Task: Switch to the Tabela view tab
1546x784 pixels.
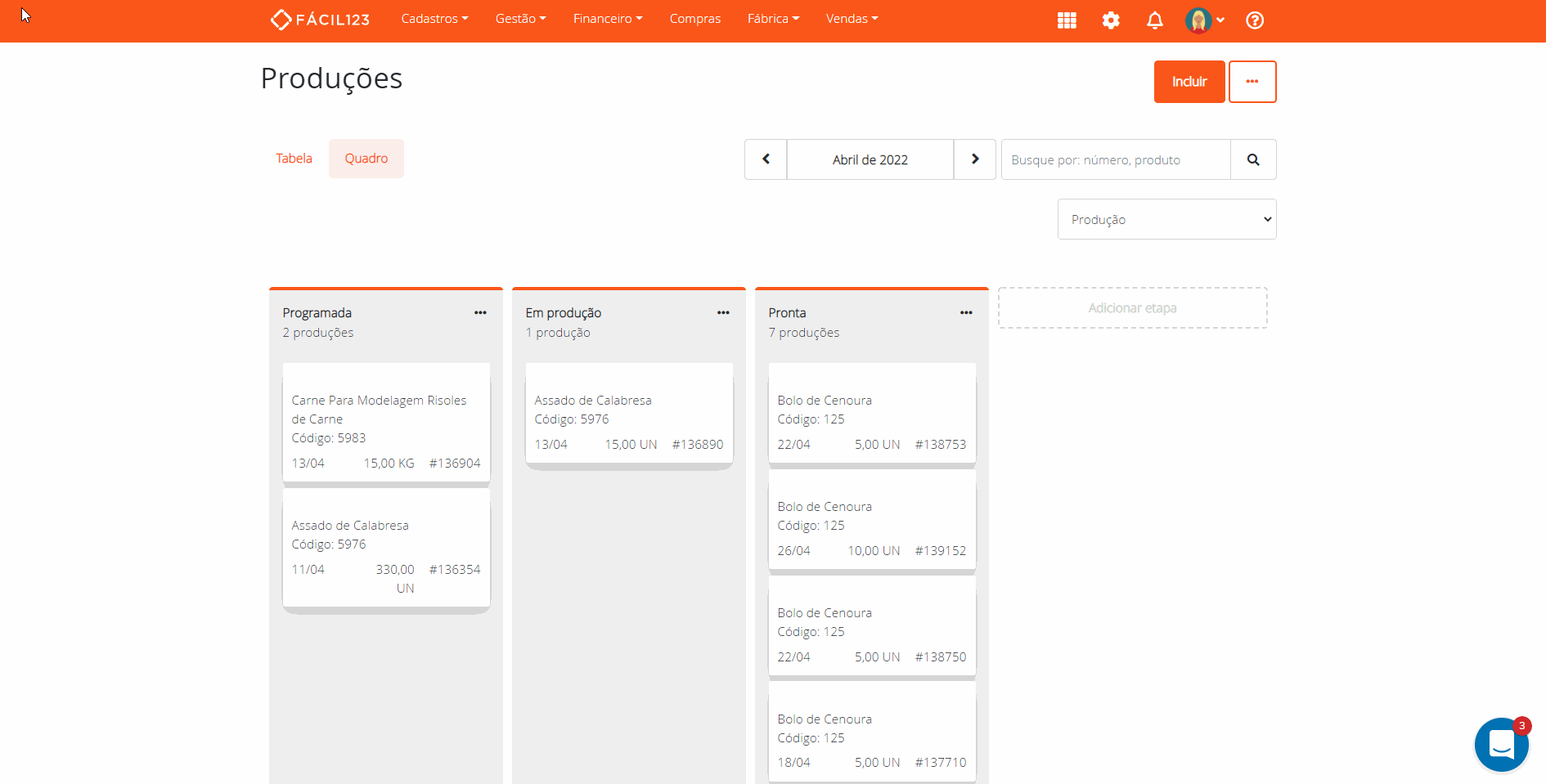Action: (x=294, y=159)
